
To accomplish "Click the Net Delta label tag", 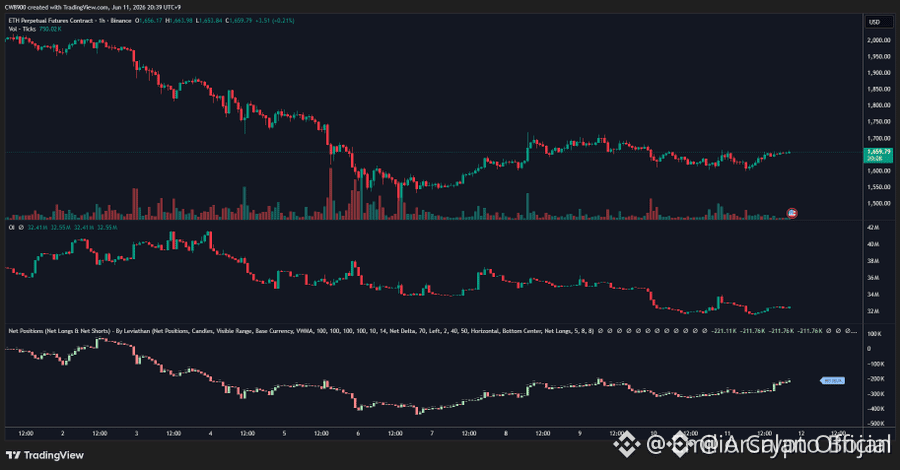I will (x=832, y=380).
